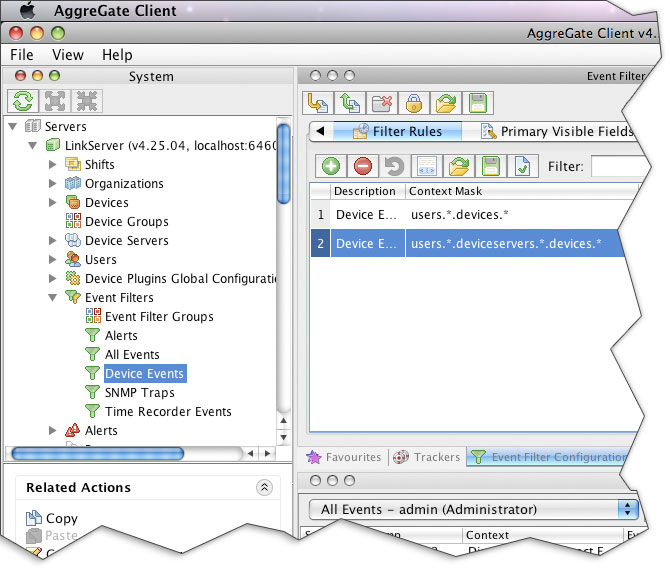The height and width of the screenshot is (579, 670).
Task: Click the red Alerts triangle icon
Action: (x=73, y=430)
